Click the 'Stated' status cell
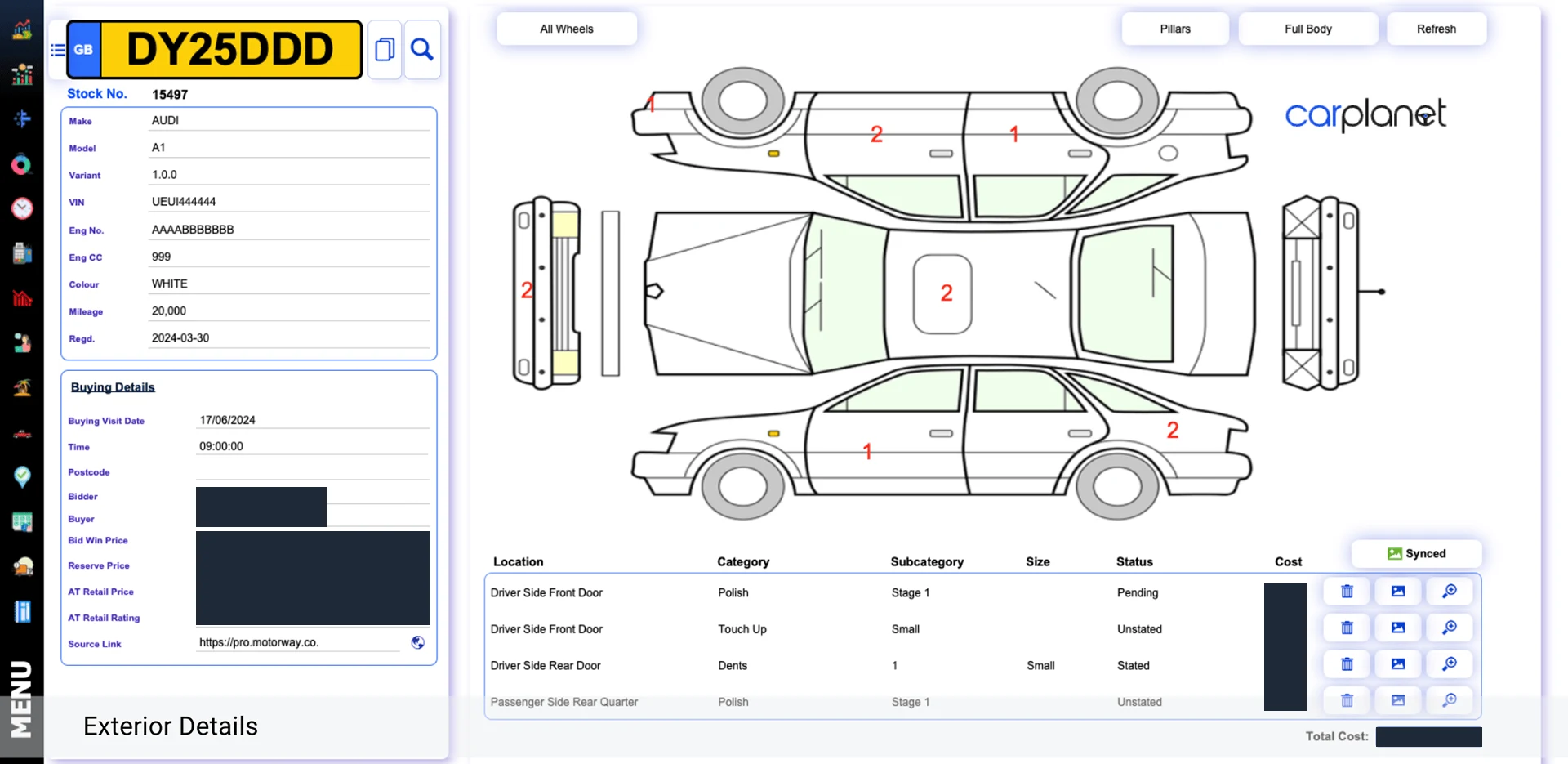The width and height of the screenshot is (1568, 764). coord(1134,665)
